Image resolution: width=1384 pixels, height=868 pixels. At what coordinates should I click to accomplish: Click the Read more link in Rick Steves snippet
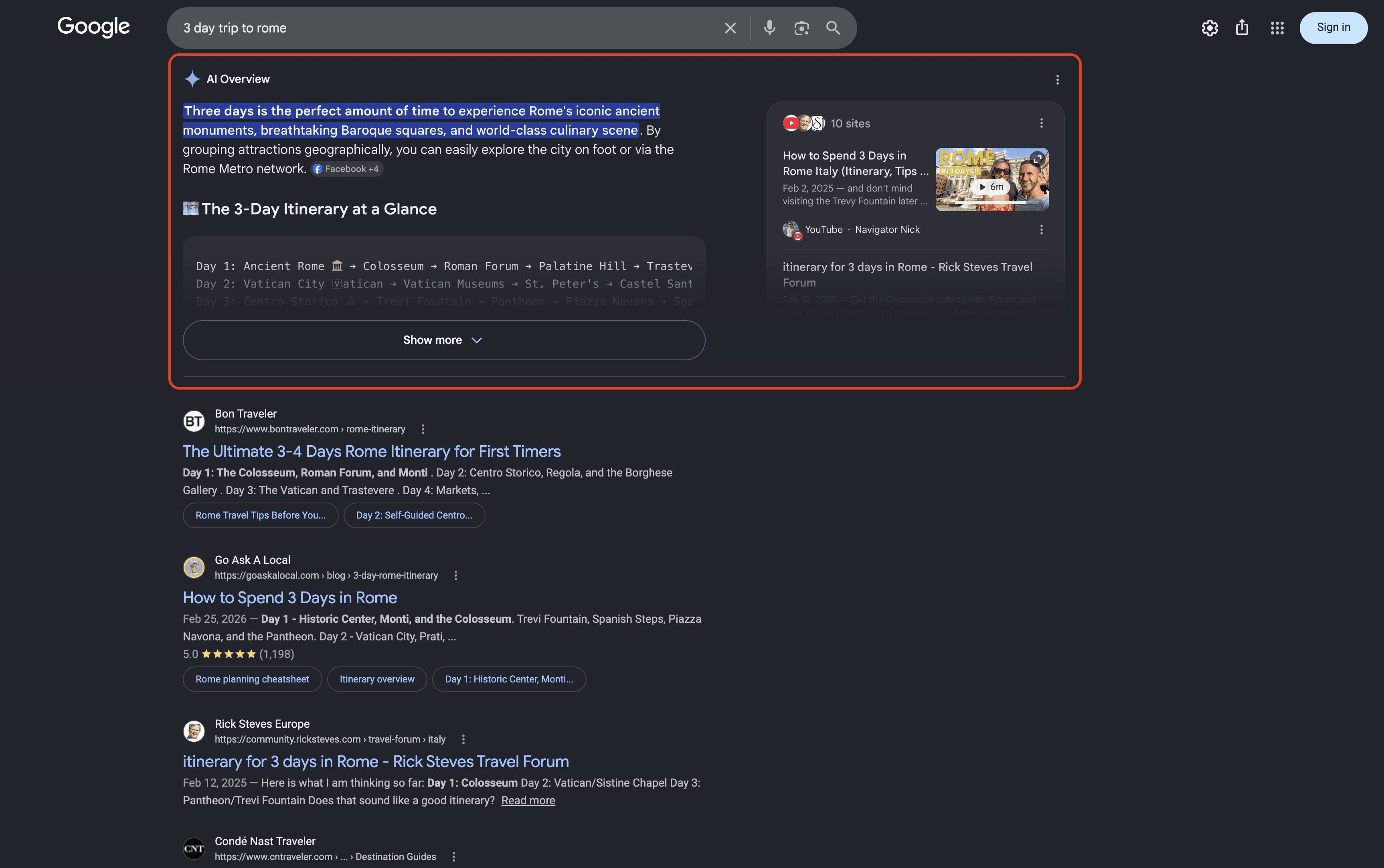click(528, 800)
